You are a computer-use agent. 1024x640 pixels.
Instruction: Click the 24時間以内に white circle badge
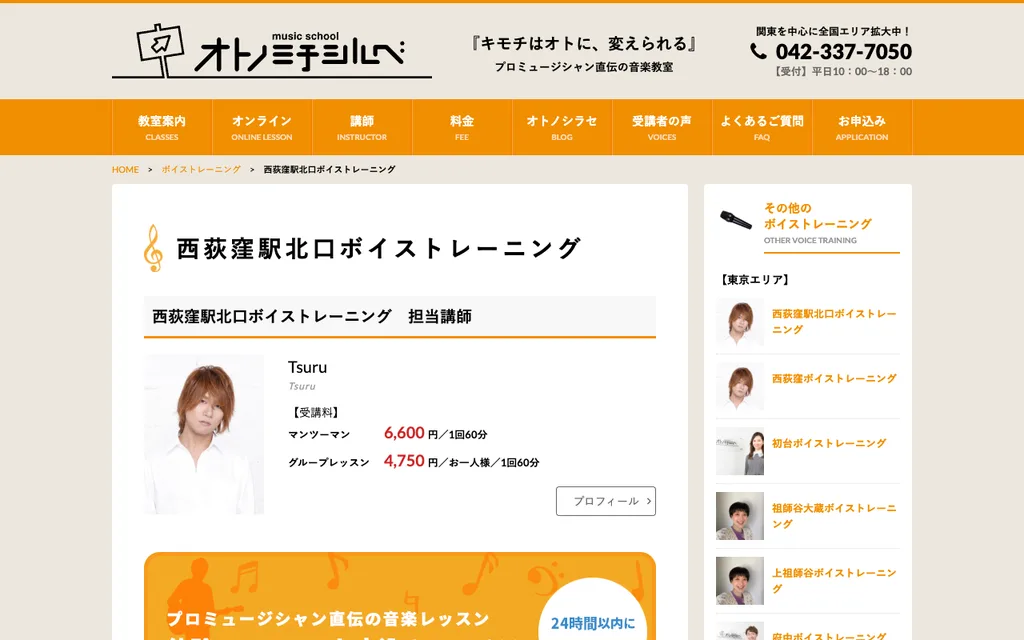(592, 609)
